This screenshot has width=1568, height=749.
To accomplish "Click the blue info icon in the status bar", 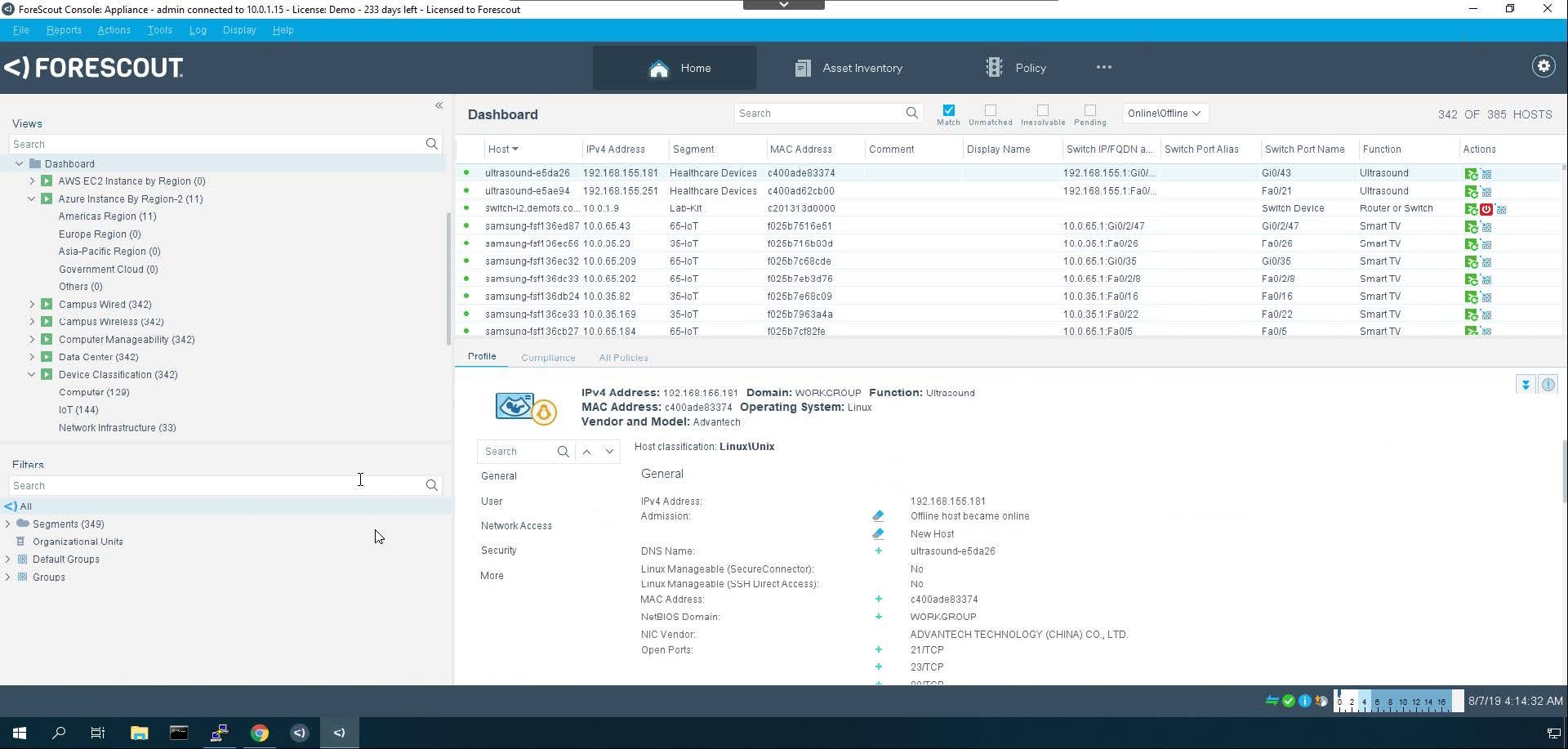I will [x=1304, y=701].
